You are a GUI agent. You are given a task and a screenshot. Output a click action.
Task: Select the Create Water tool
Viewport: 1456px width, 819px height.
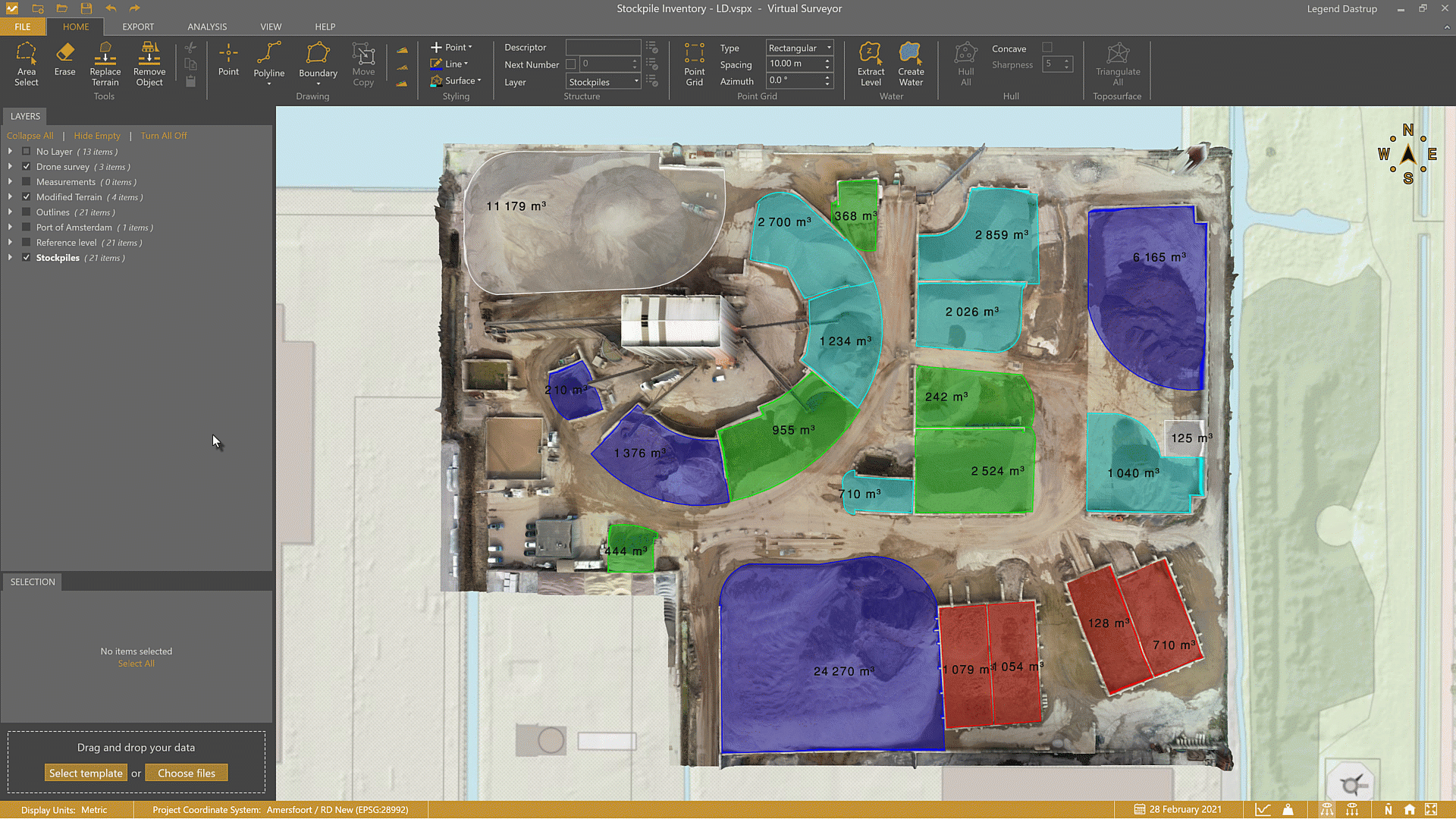point(910,64)
